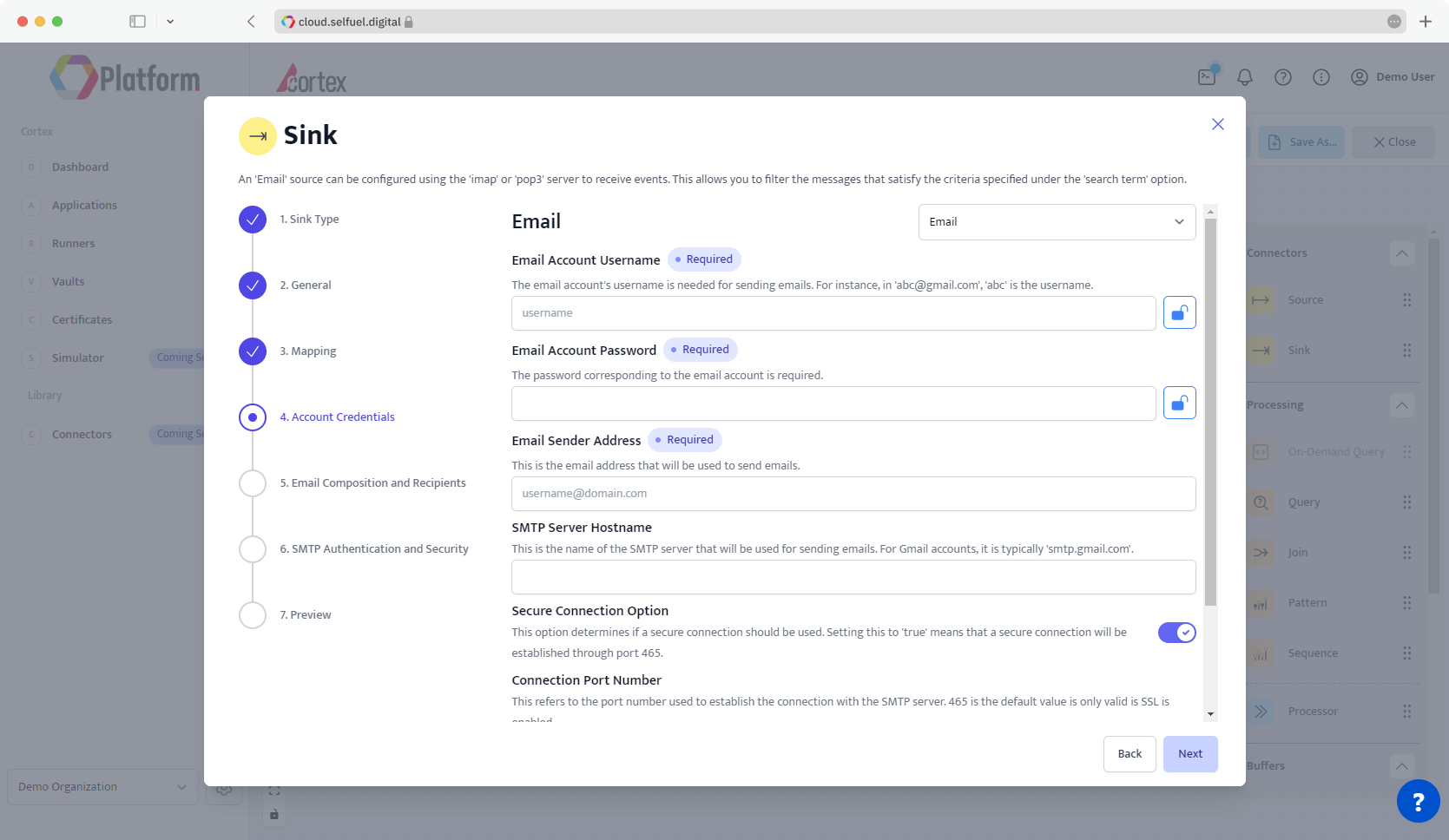Select step 5 Email Composition and Recipients
Viewport: 1449px width, 840px height.
point(253,483)
